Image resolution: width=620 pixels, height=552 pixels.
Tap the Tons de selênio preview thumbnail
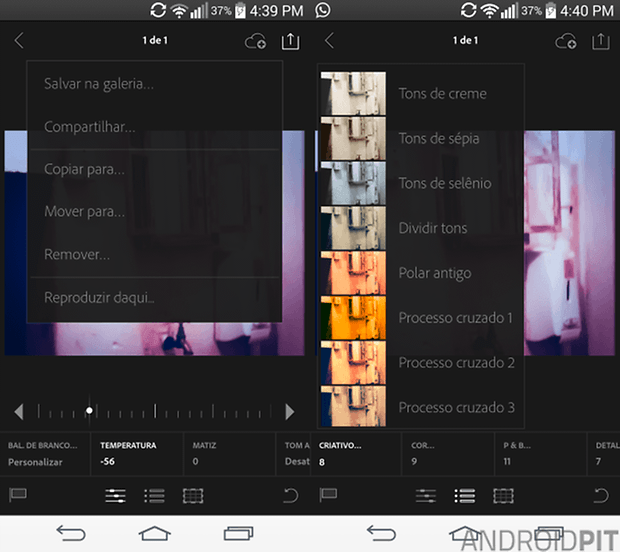pos(353,183)
